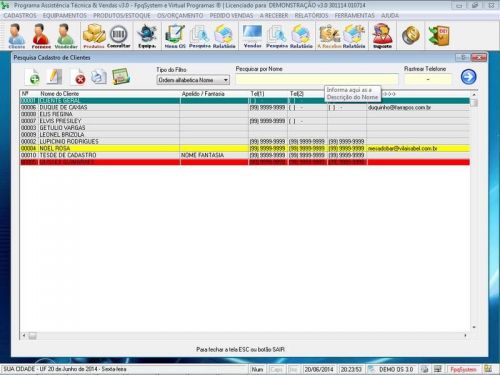Viewport: 500px width, 375px height.
Task: Click the Consultar barcode icon
Action: coord(119,36)
